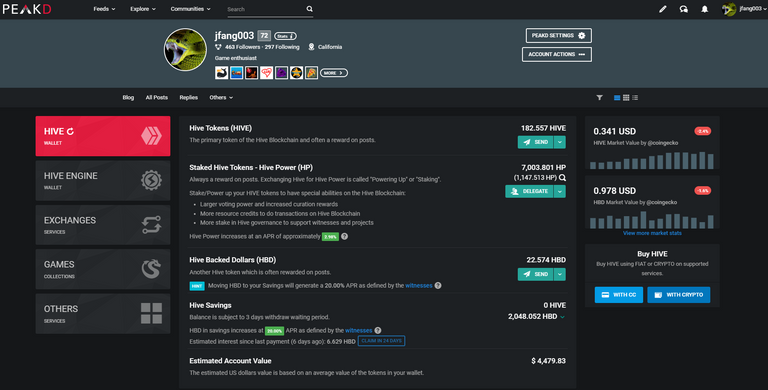Open PeakD Settings
The image size is (768, 390).
coord(559,35)
